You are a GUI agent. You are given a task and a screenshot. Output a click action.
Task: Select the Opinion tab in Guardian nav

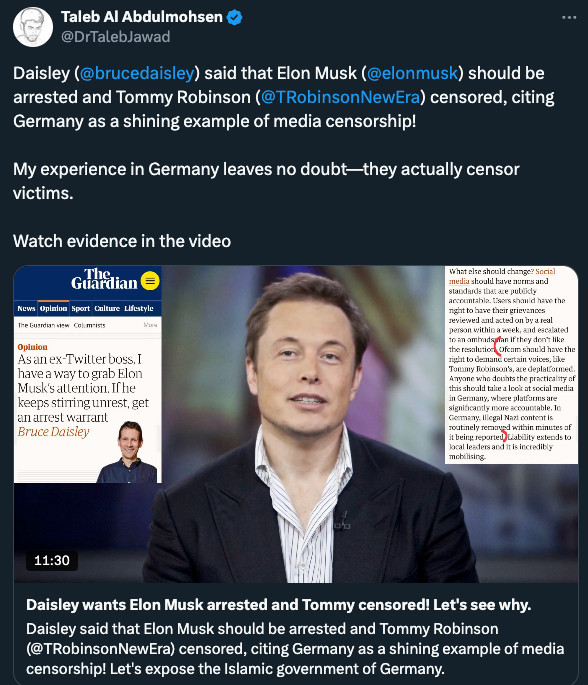[53, 308]
